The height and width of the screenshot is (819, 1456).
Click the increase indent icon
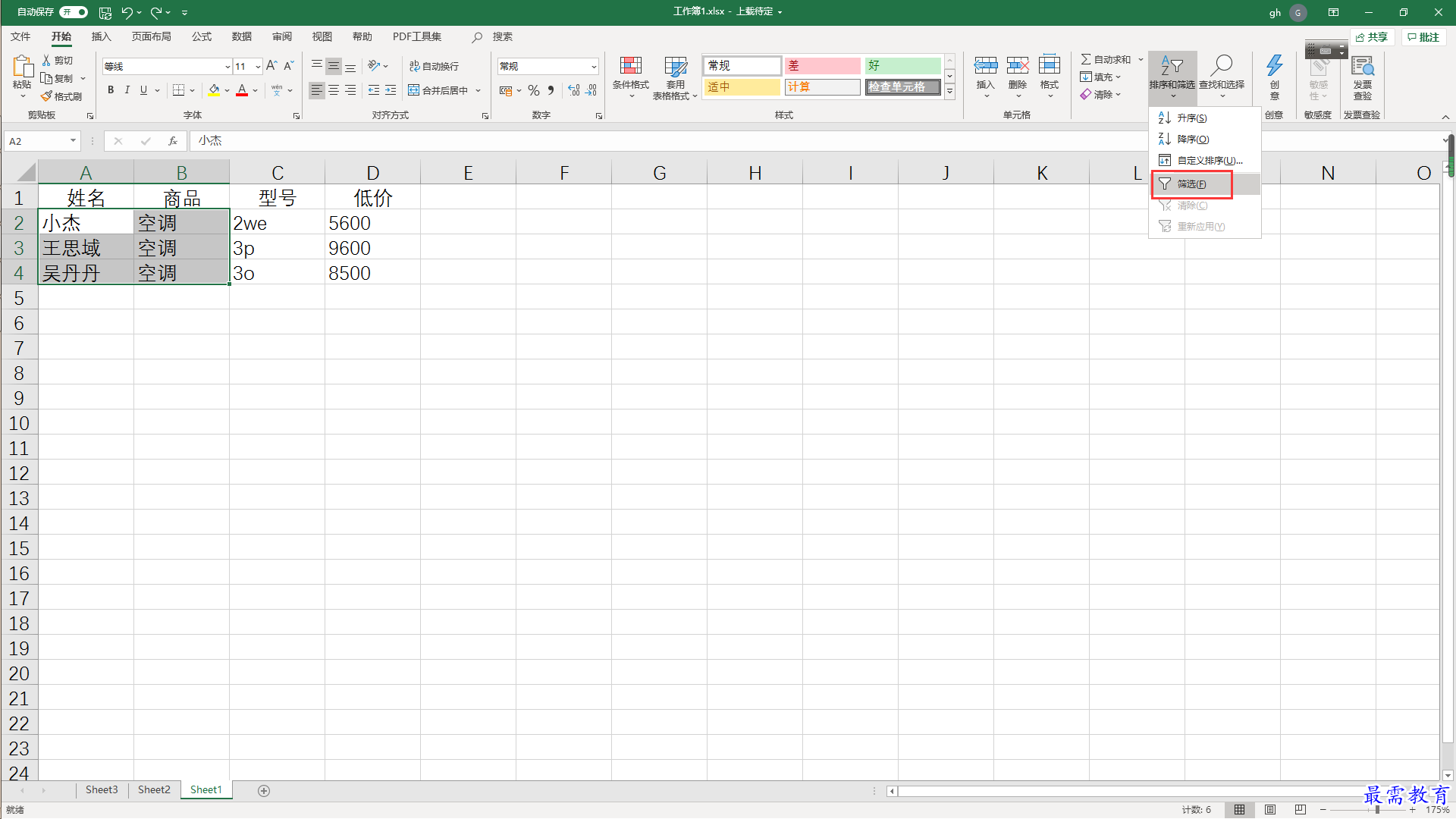[x=391, y=90]
